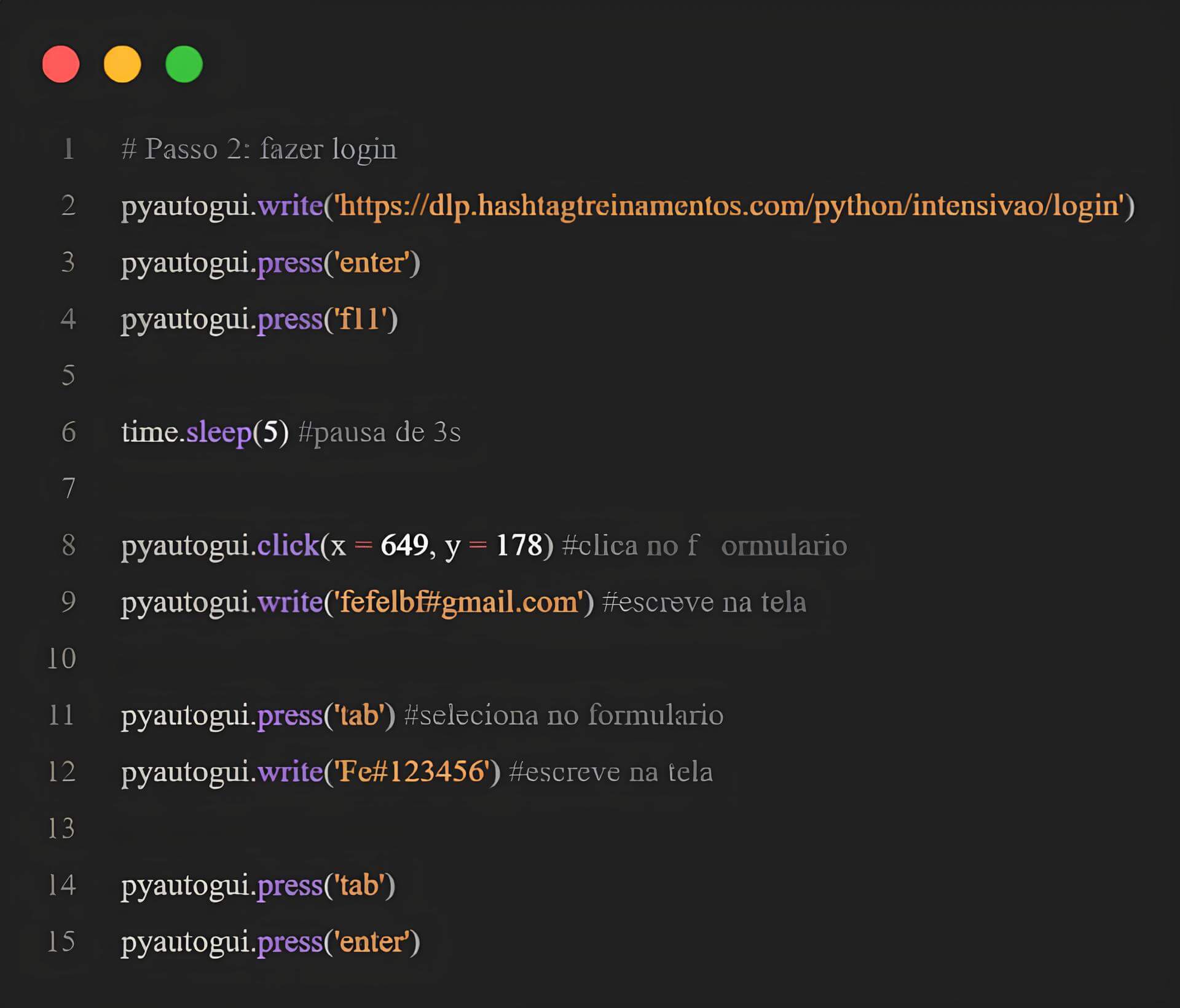
Task: Click line number 13 in the gutter
Action: tap(61, 829)
